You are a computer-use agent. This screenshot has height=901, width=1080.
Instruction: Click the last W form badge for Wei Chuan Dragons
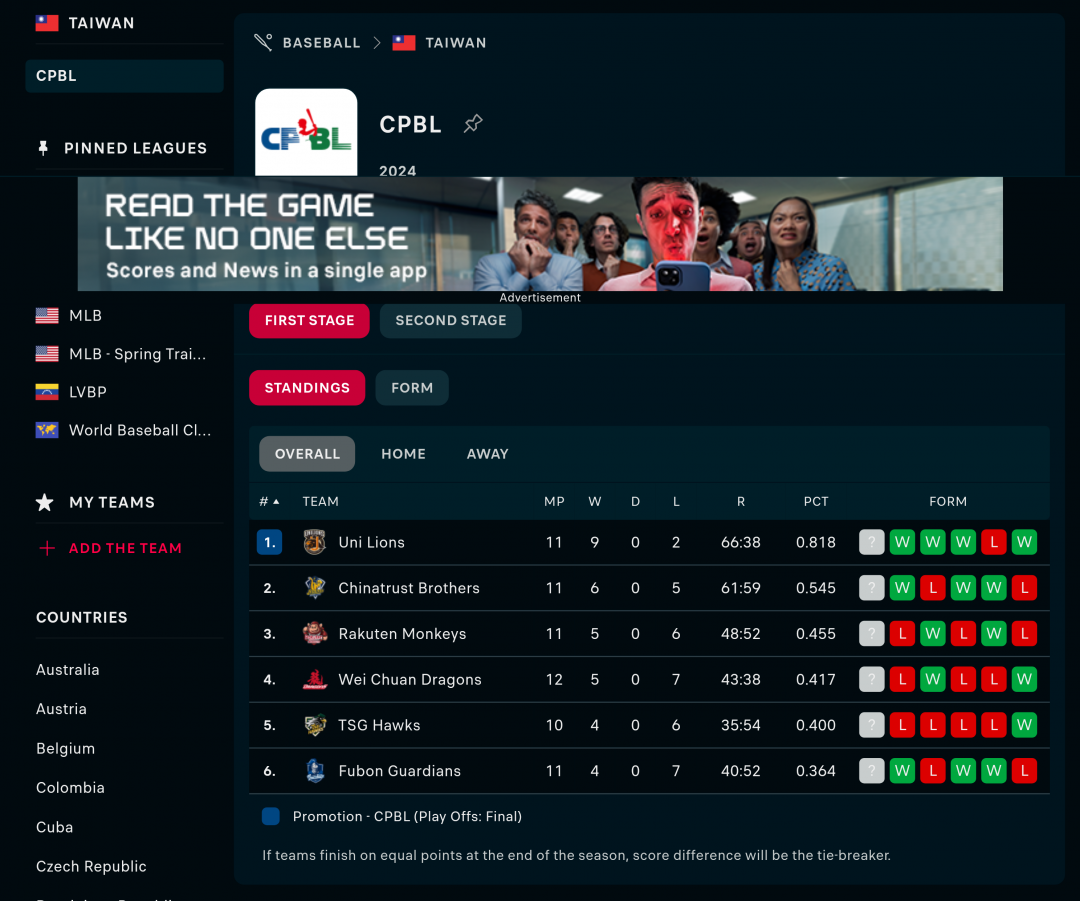pos(1024,679)
